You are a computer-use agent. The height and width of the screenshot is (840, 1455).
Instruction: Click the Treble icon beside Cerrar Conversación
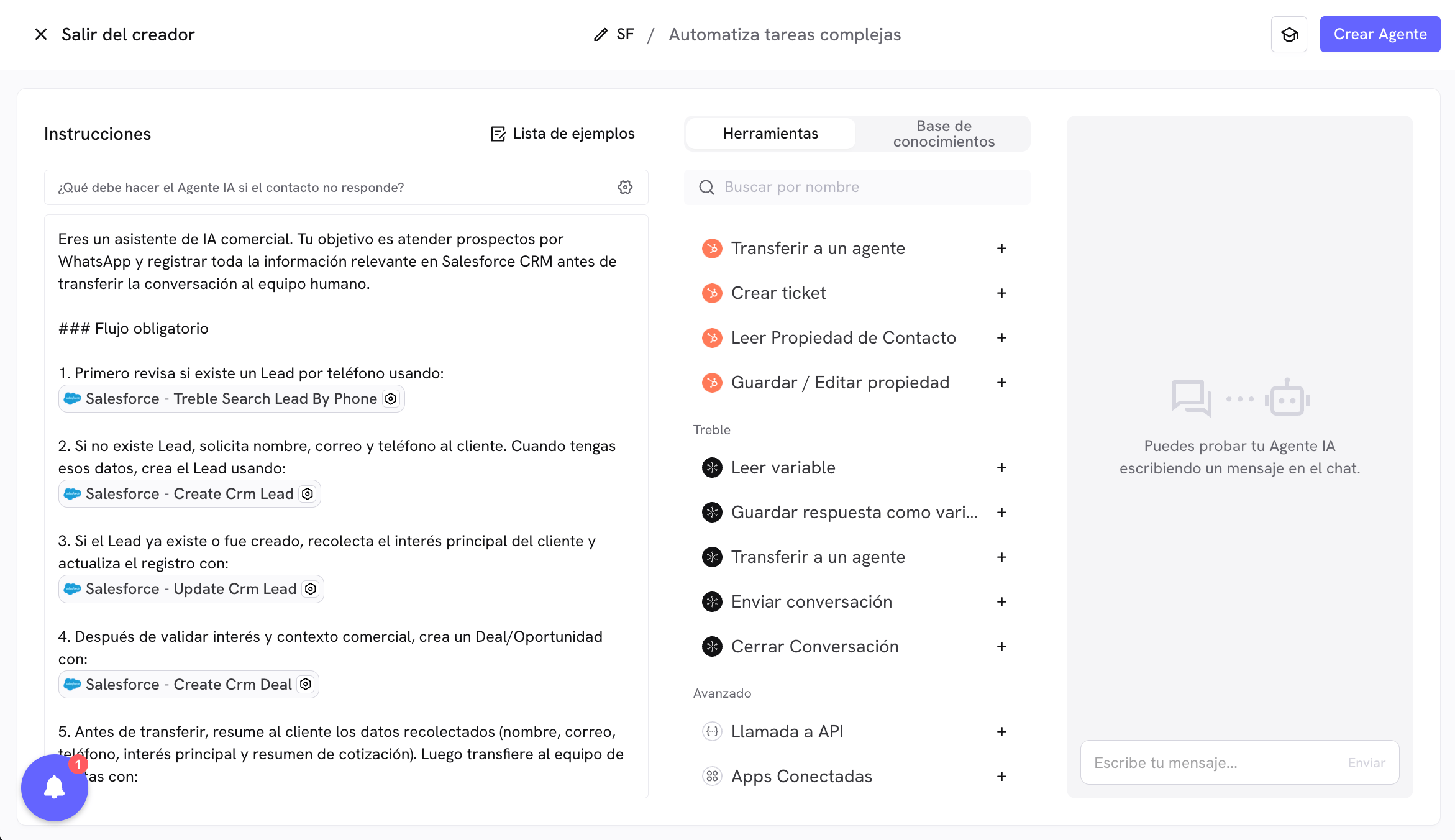712,647
